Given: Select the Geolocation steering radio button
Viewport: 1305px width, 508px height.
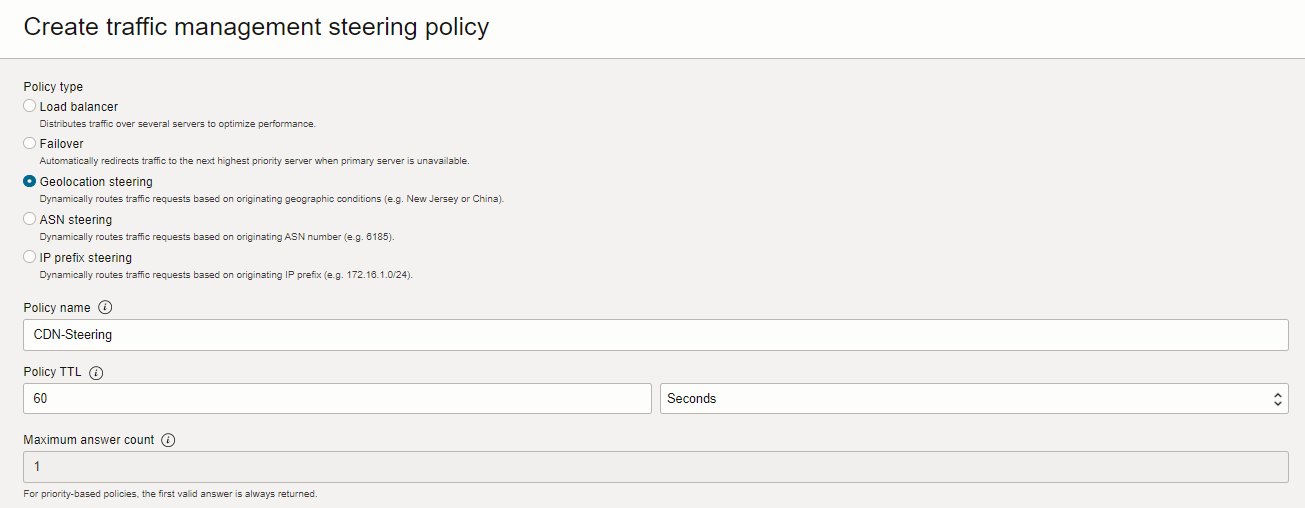Looking at the screenshot, I should [30, 182].
